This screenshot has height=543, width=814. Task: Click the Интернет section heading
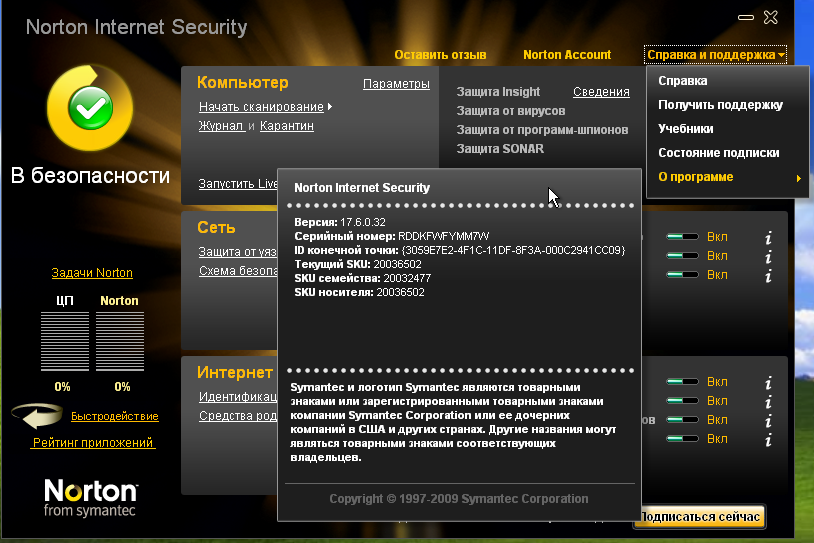[235, 372]
